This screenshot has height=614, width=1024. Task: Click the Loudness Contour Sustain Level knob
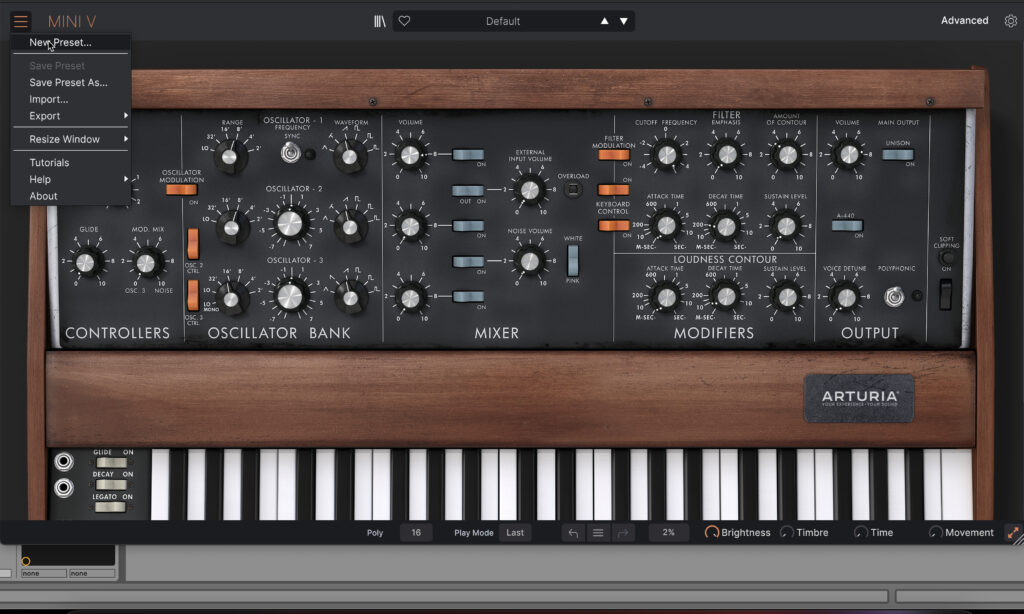click(787, 297)
